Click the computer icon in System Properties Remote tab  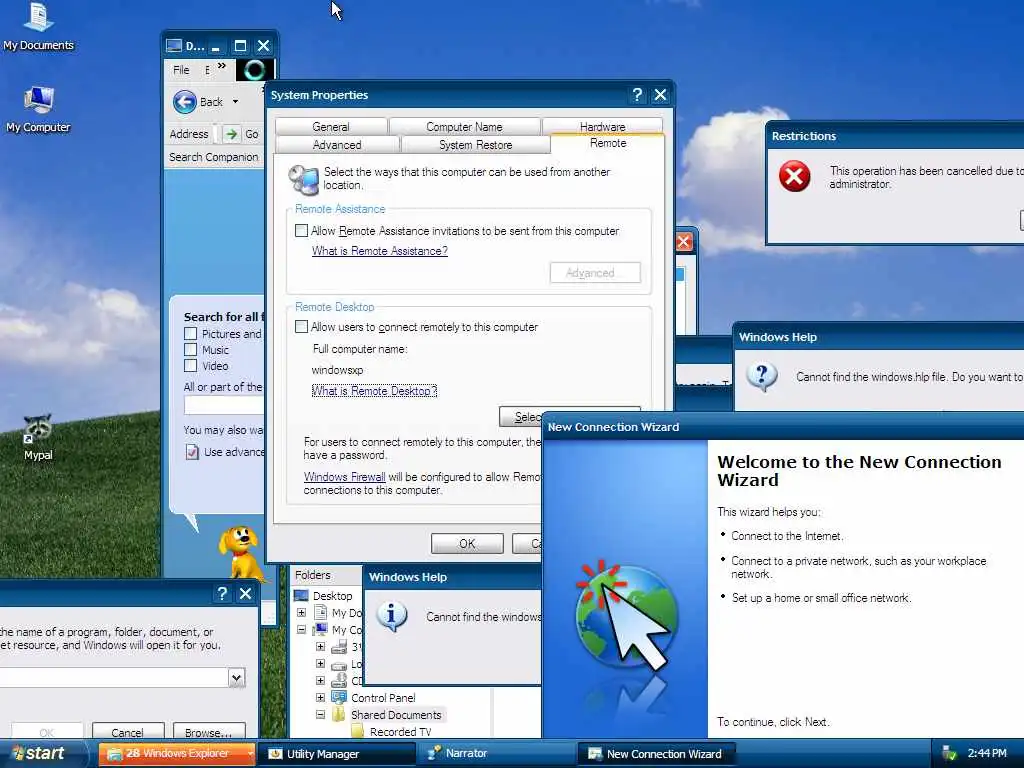click(303, 179)
